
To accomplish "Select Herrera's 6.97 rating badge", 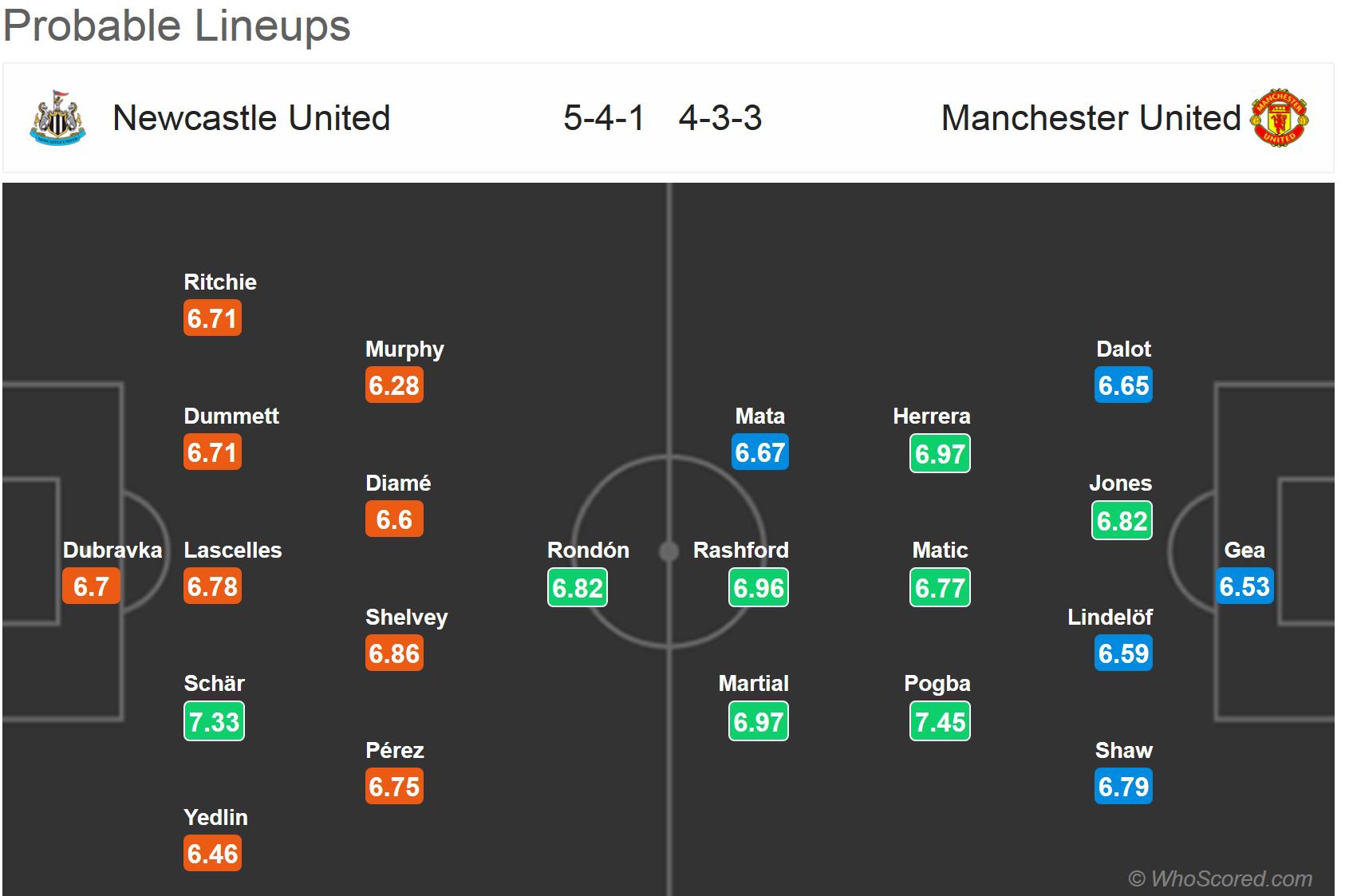I will (x=940, y=453).
